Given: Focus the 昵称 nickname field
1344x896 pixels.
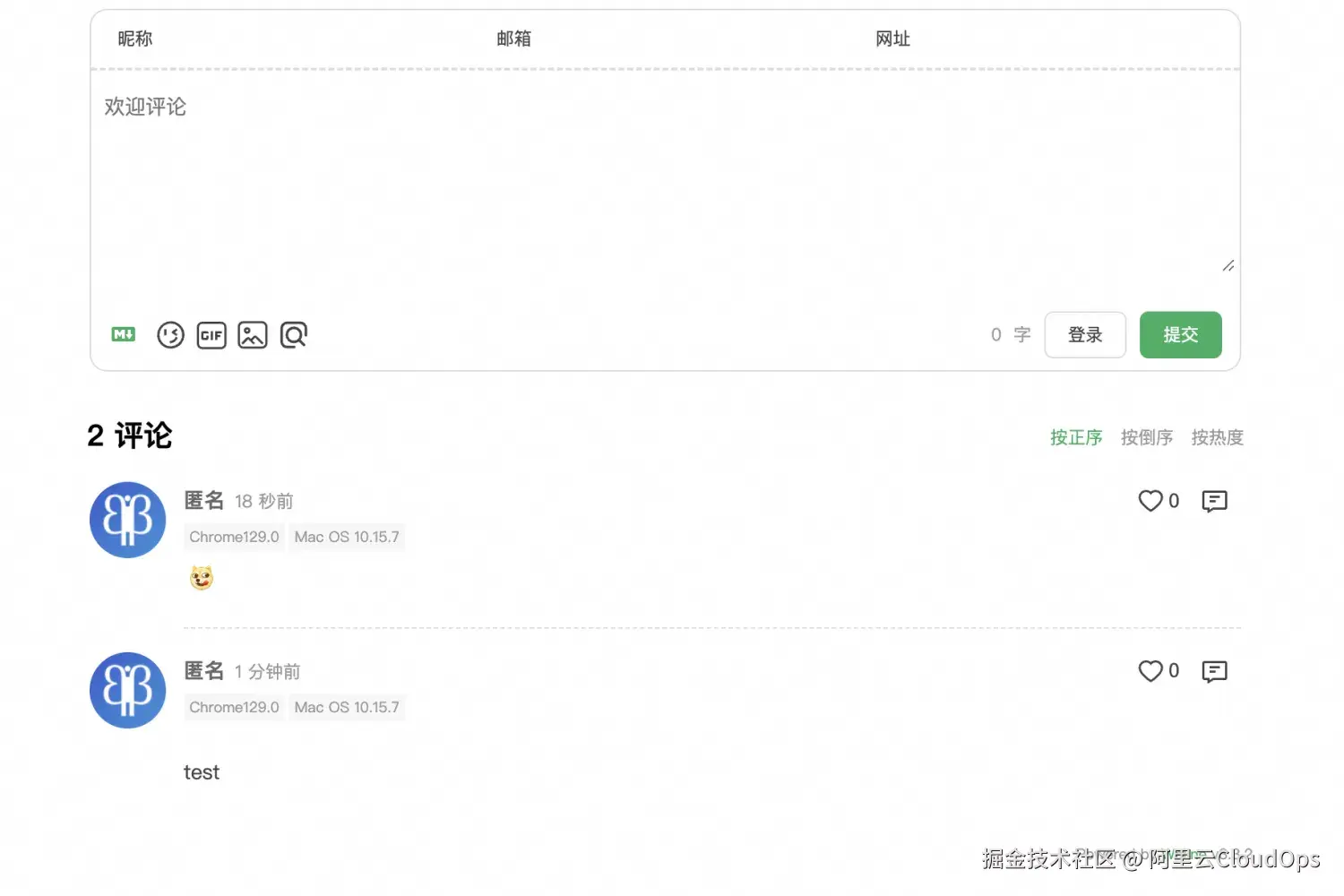Looking at the screenshot, I should [287, 39].
